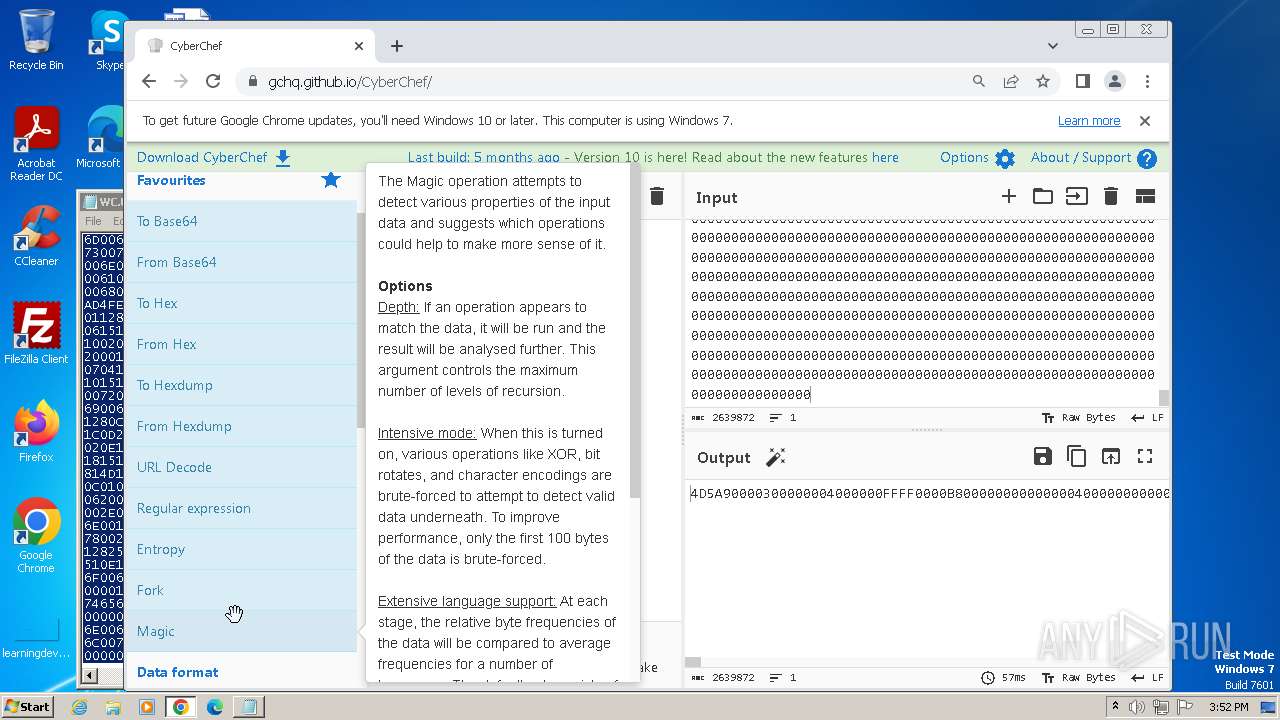Viewport: 1280px width, 720px height.
Task: Click the taskbar clock 3:52 PM
Action: point(1227,707)
